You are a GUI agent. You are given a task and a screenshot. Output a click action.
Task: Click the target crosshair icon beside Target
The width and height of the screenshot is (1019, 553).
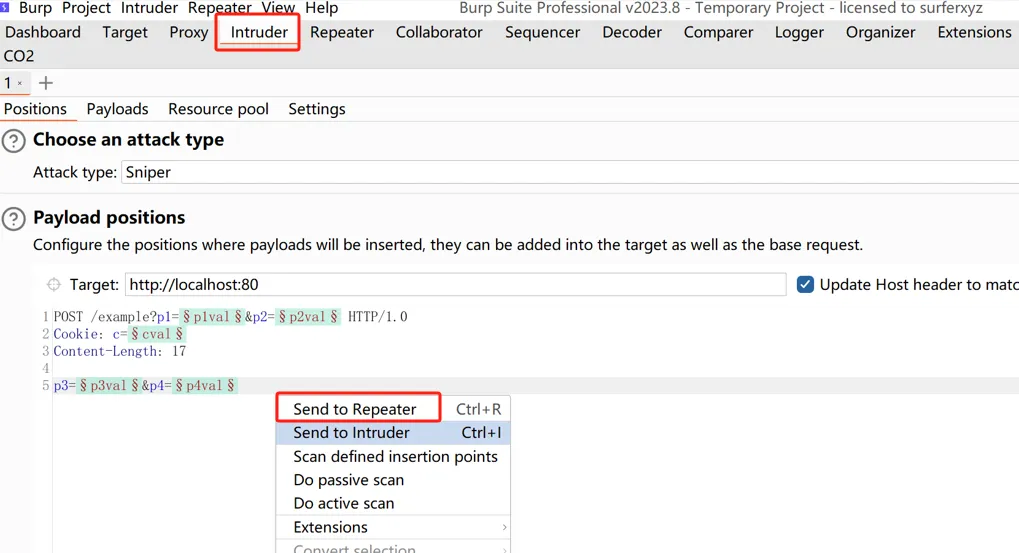(x=54, y=285)
